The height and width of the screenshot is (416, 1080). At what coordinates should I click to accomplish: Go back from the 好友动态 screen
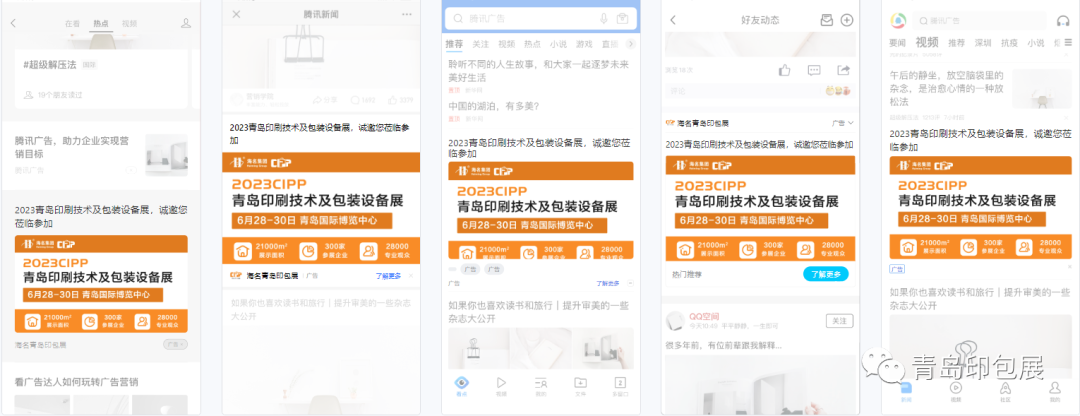click(x=673, y=20)
